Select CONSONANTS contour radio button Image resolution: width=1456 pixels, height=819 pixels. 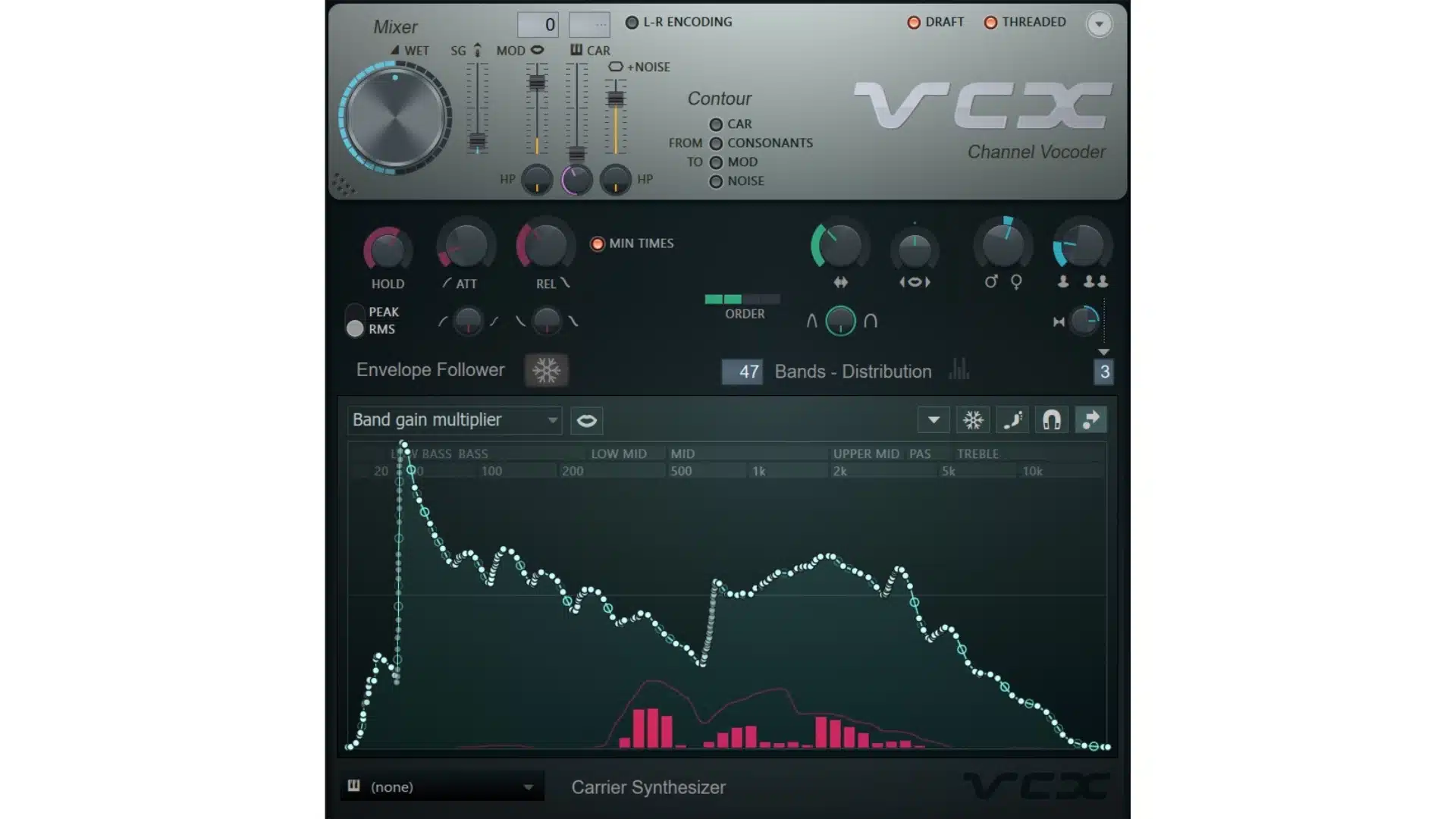click(x=716, y=143)
